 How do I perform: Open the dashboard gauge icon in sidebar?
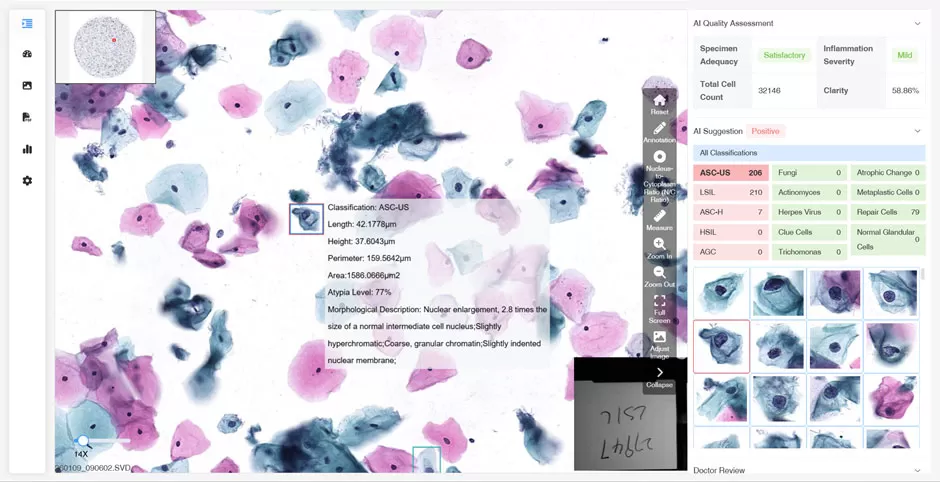point(27,54)
